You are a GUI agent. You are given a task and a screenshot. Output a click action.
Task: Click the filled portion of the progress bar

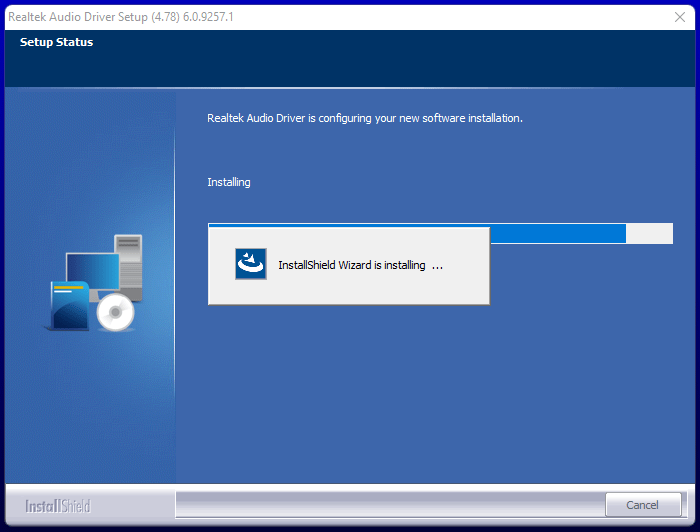click(x=560, y=233)
